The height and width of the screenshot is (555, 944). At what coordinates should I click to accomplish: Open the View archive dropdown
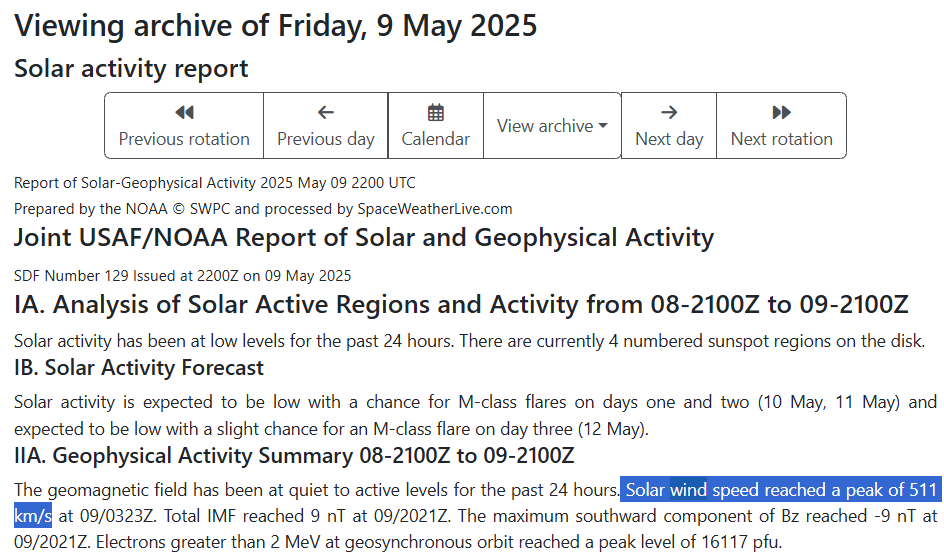pyautogui.click(x=552, y=126)
